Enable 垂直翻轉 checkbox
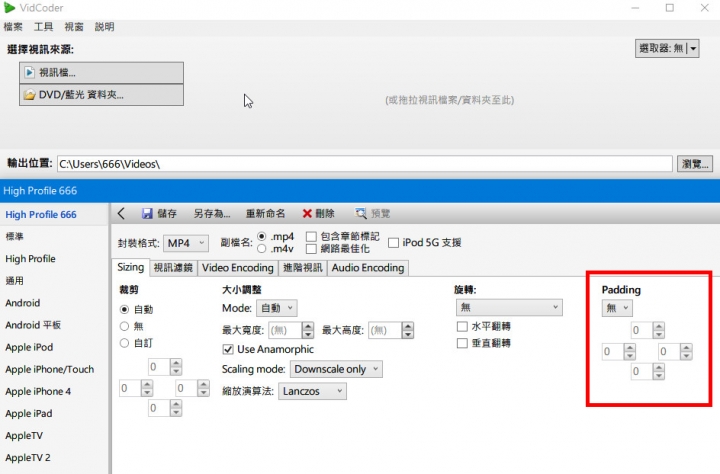This screenshot has height=474, width=720. point(462,343)
